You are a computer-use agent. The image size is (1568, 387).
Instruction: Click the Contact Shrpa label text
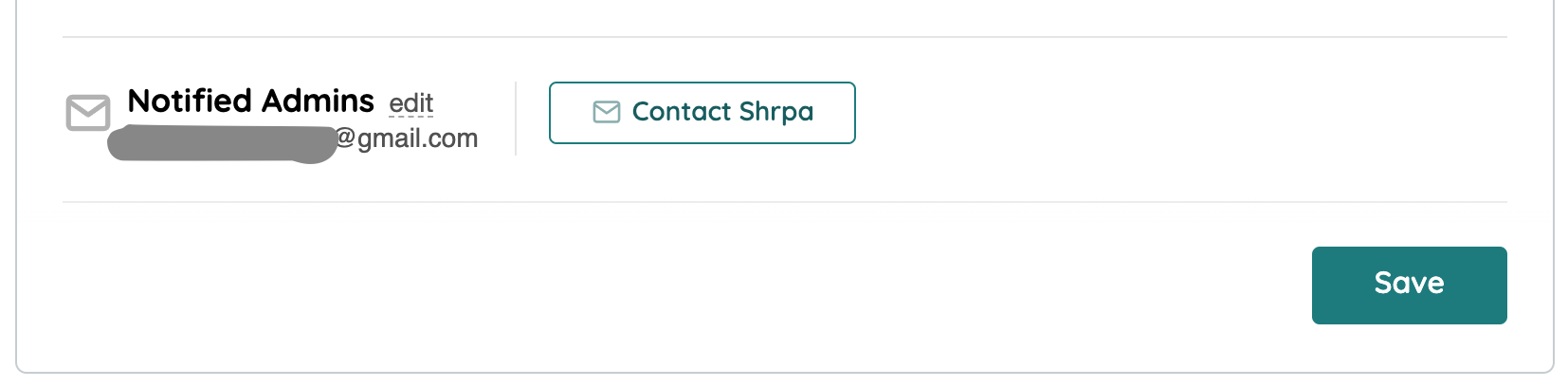(722, 112)
